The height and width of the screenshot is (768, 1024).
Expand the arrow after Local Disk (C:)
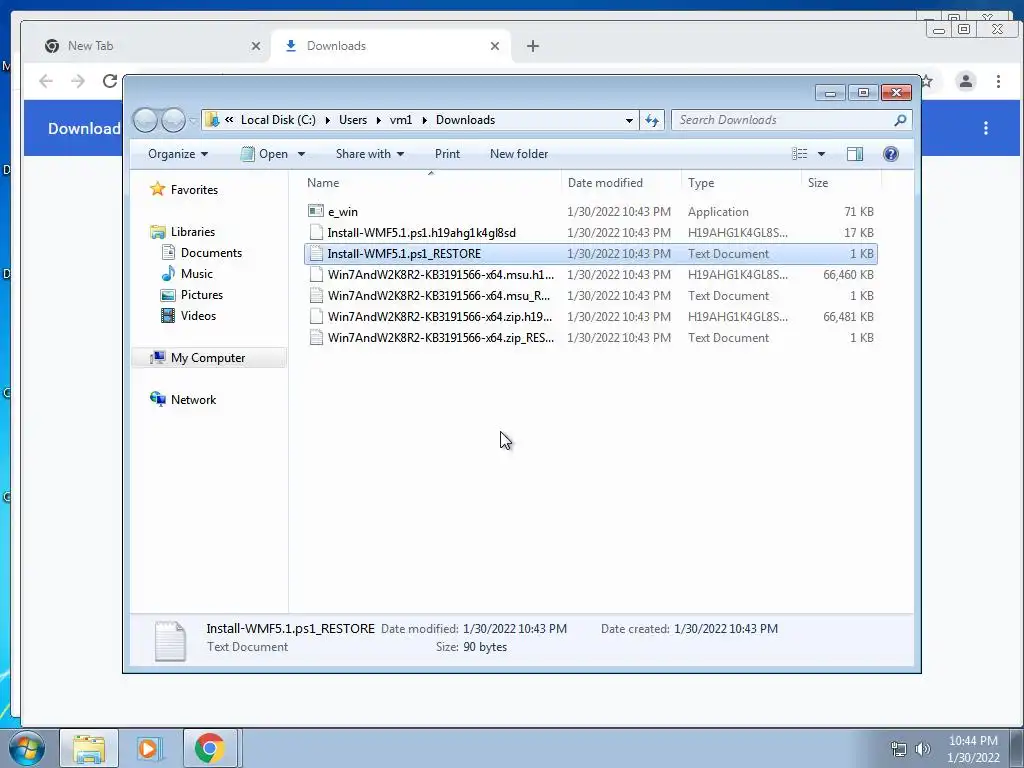tap(327, 120)
